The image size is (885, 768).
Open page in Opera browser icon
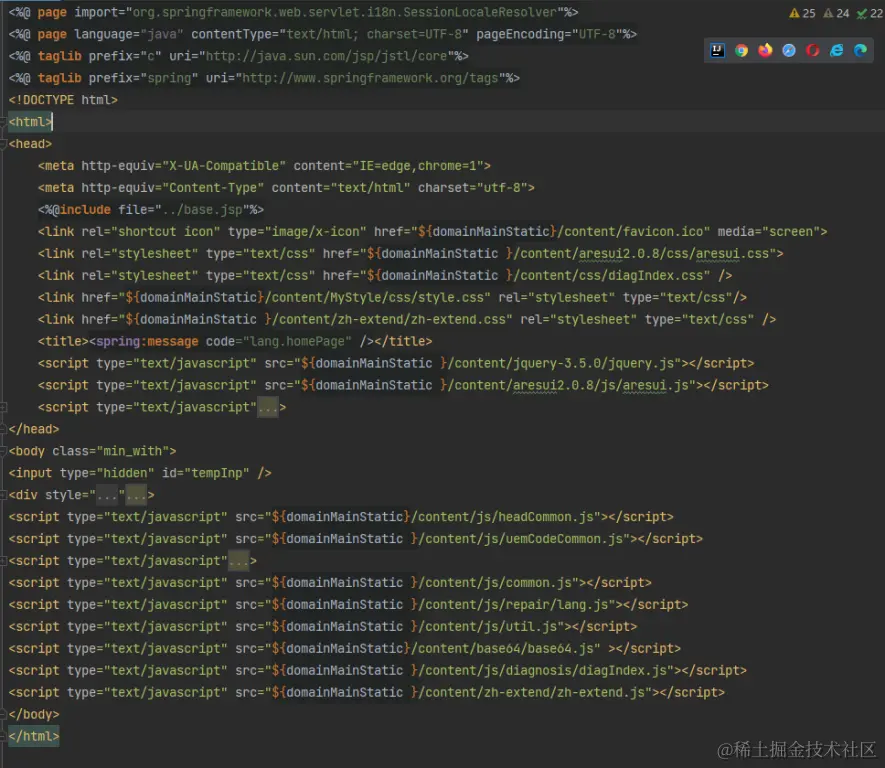pyautogui.click(x=813, y=51)
